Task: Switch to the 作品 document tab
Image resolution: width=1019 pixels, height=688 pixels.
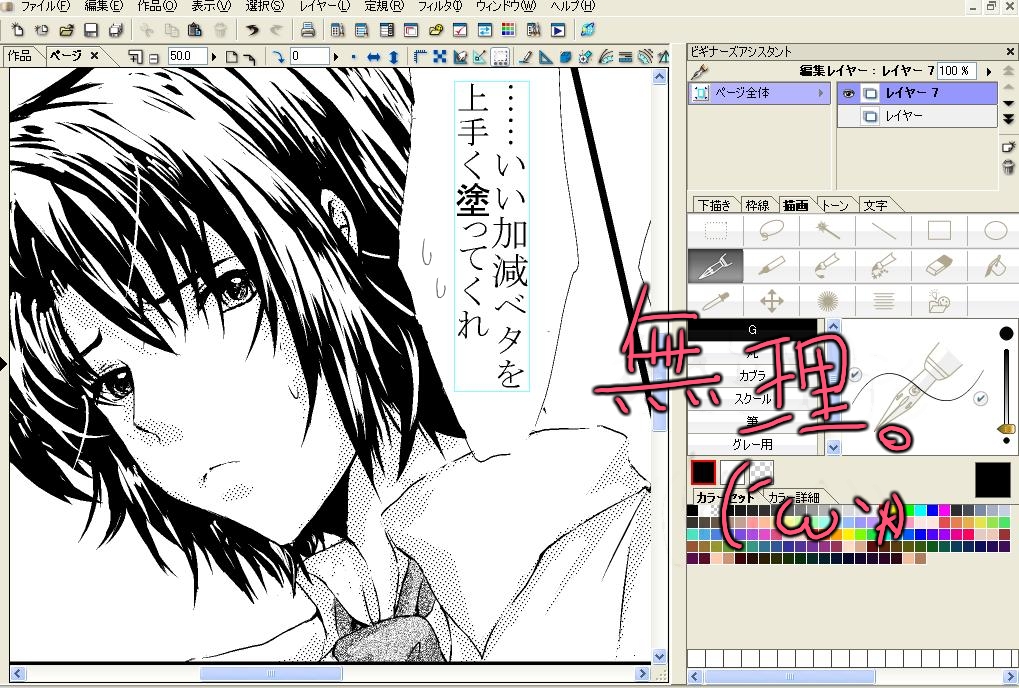Action: (19, 56)
